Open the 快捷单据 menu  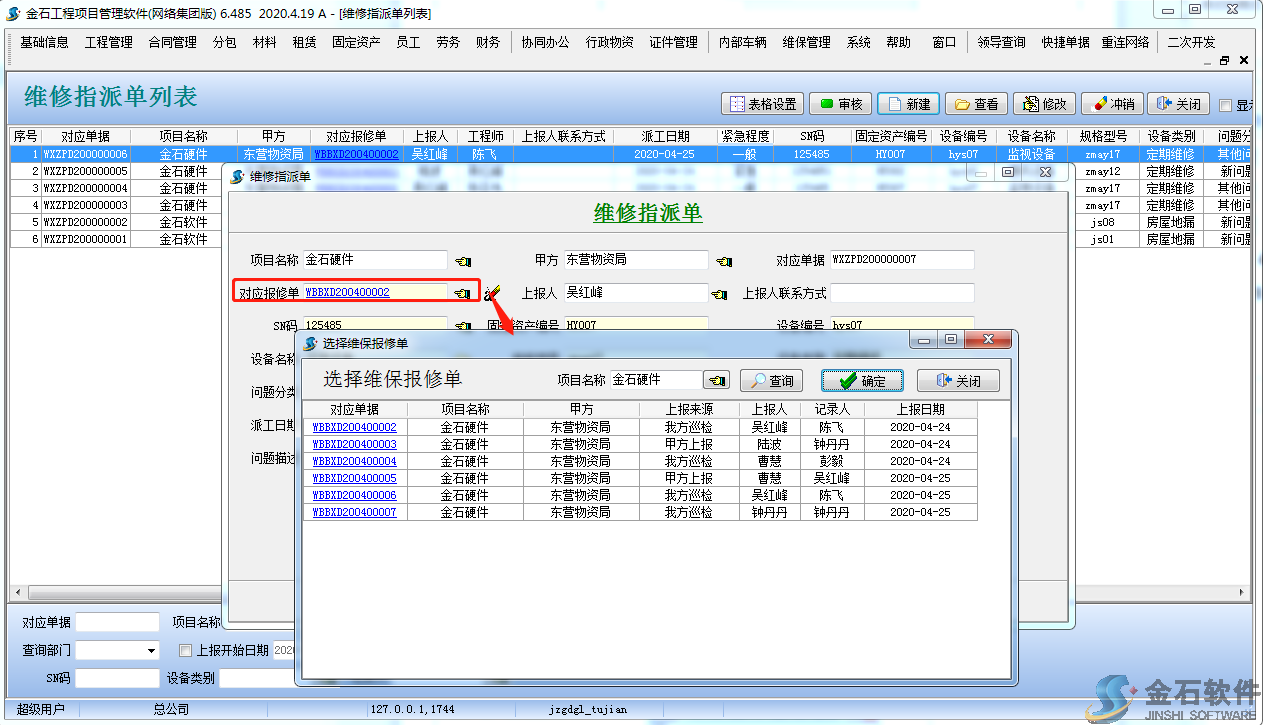click(1066, 42)
